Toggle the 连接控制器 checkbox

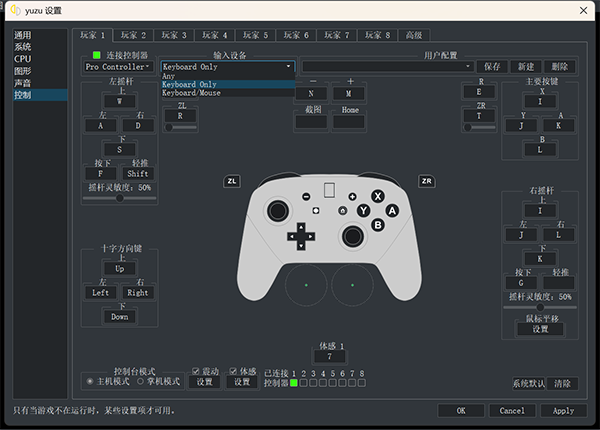[96, 54]
